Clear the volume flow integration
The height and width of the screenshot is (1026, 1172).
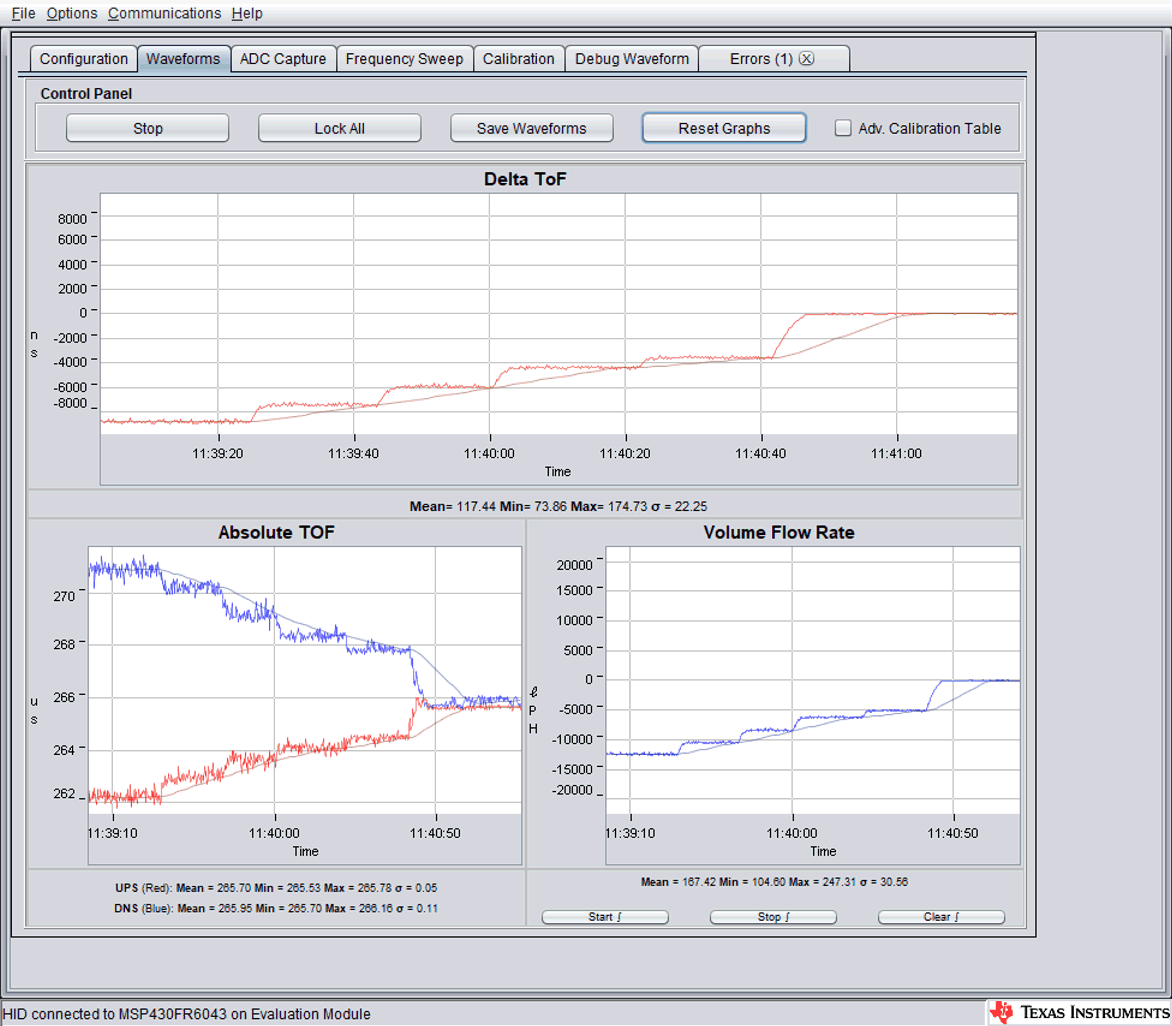pyautogui.click(x=941, y=917)
